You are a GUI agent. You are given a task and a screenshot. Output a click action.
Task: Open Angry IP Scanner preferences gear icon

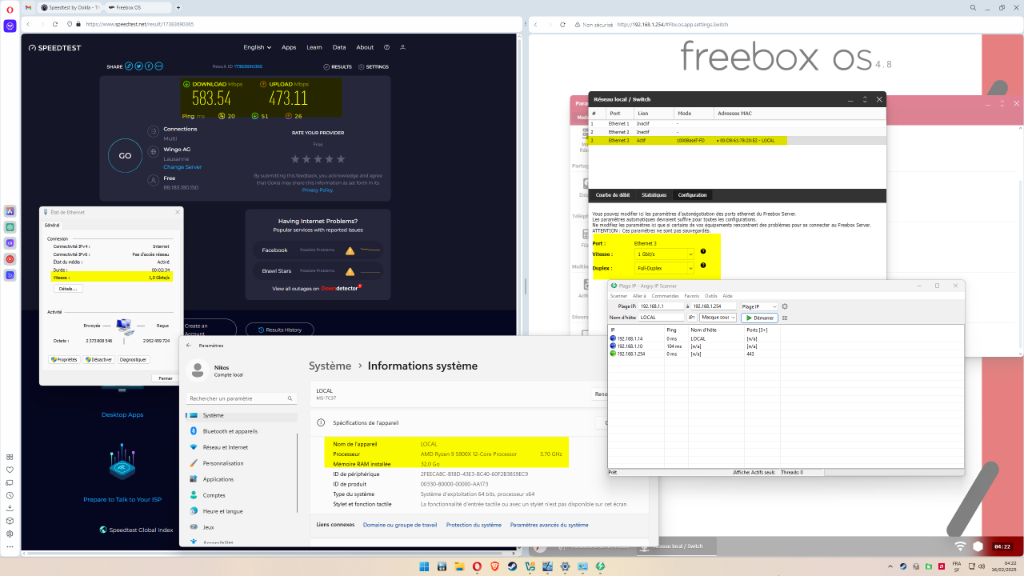(785, 306)
